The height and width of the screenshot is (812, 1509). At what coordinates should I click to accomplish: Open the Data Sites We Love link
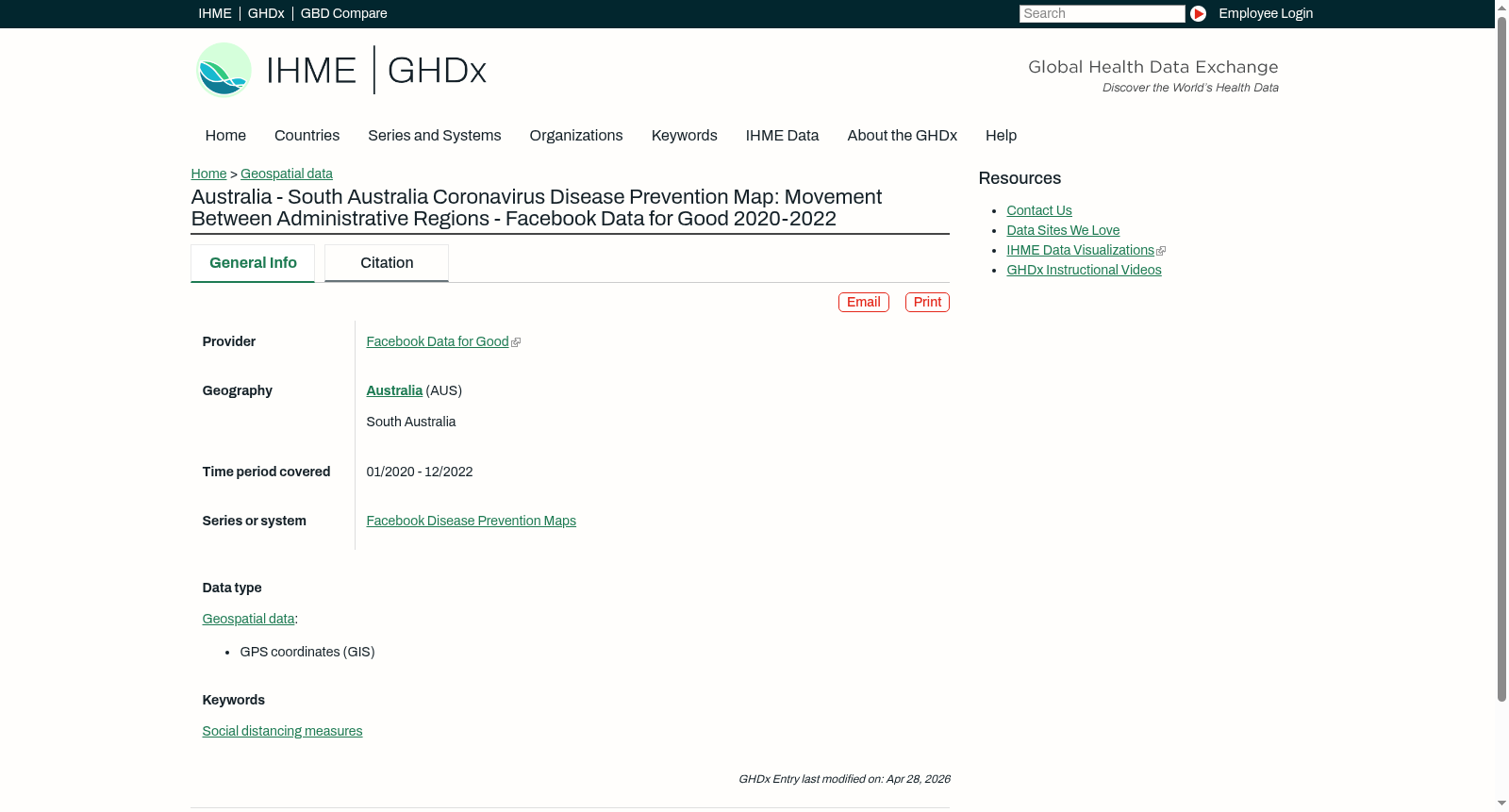pos(1063,230)
